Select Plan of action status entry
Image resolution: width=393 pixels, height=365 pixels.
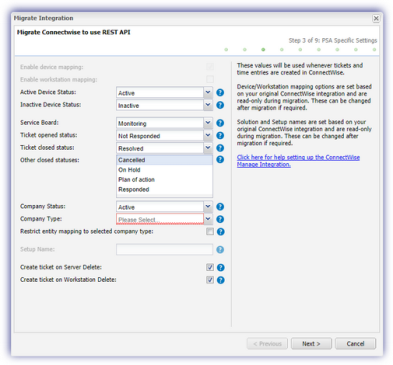point(164,180)
